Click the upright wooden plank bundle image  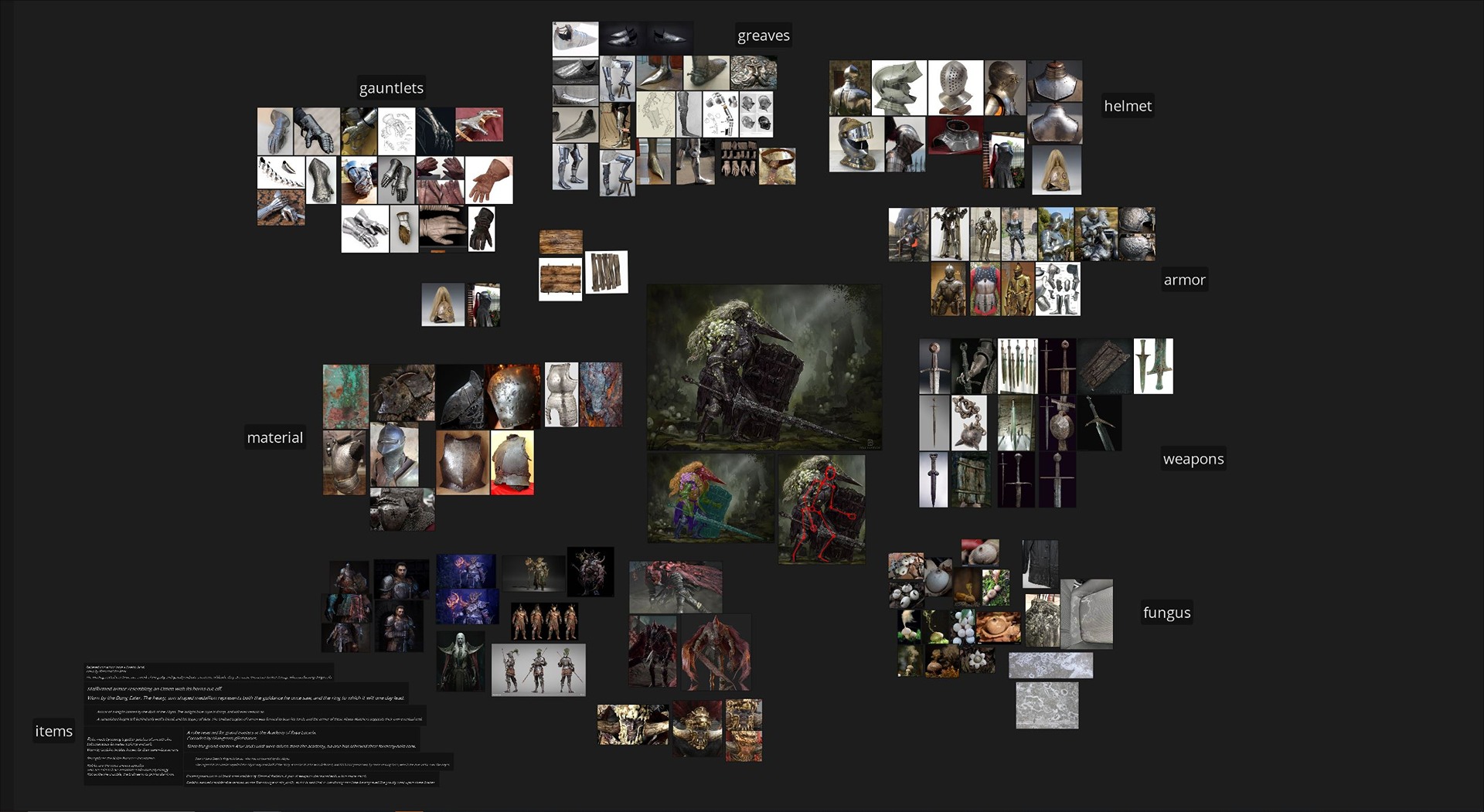(606, 272)
